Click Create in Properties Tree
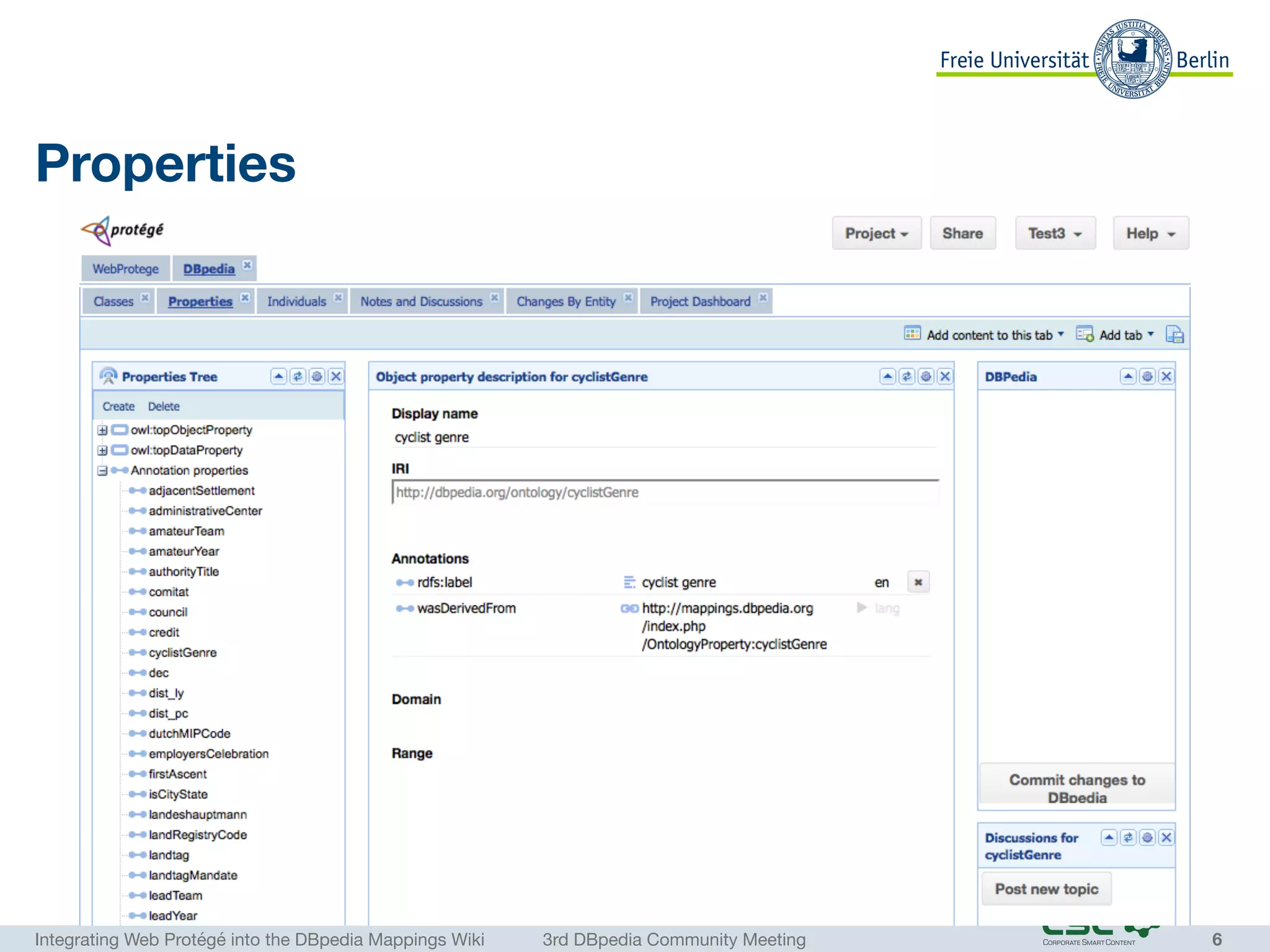Viewport: 1270px width, 952px height. click(x=118, y=407)
